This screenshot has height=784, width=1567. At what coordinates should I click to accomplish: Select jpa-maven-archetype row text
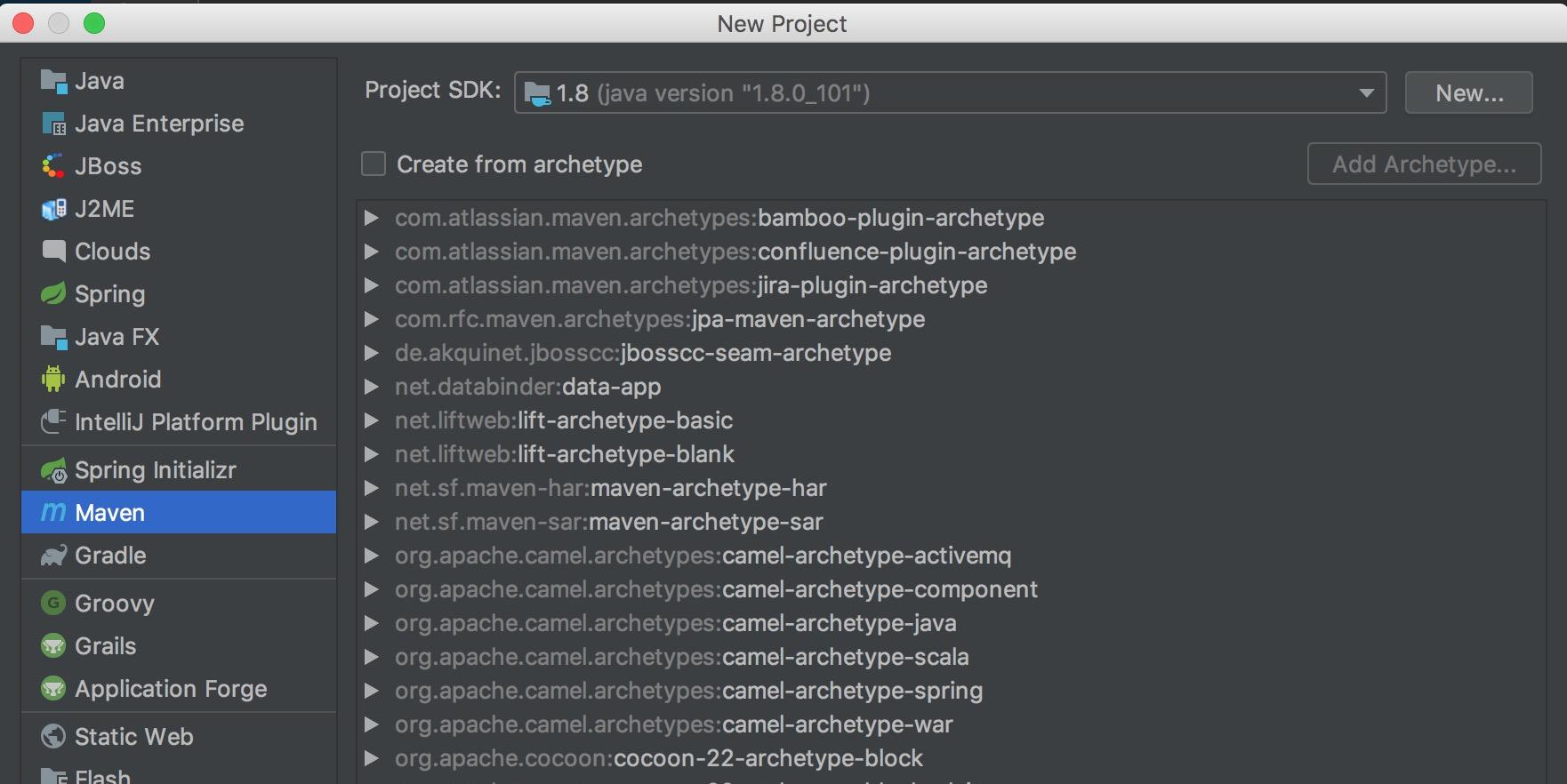(x=660, y=319)
